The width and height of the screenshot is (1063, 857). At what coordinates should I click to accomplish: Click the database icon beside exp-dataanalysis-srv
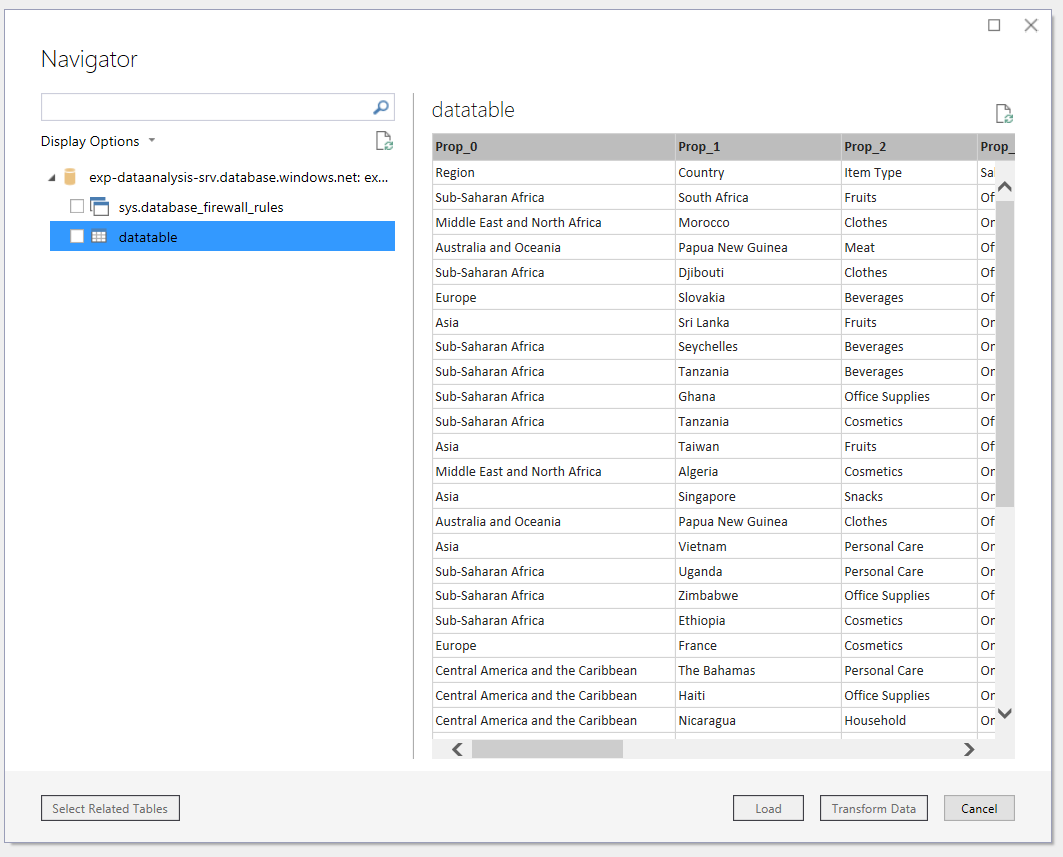click(x=68, y=176)
